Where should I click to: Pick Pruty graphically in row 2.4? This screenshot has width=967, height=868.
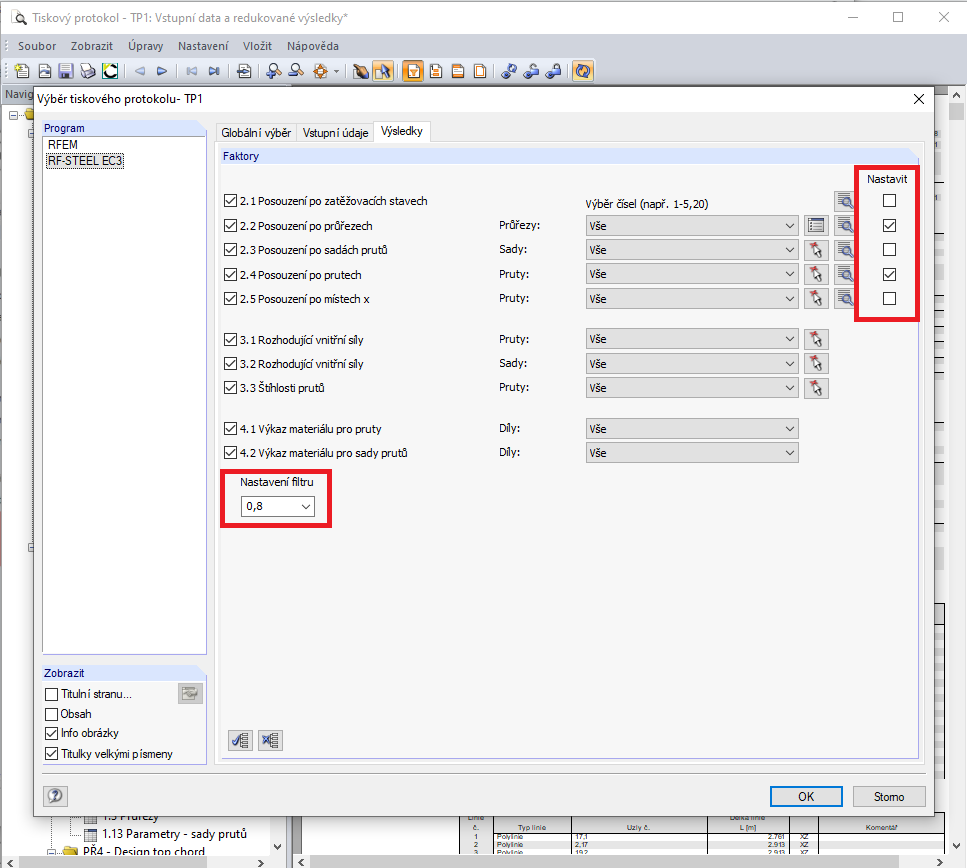(x=816, y=275)
